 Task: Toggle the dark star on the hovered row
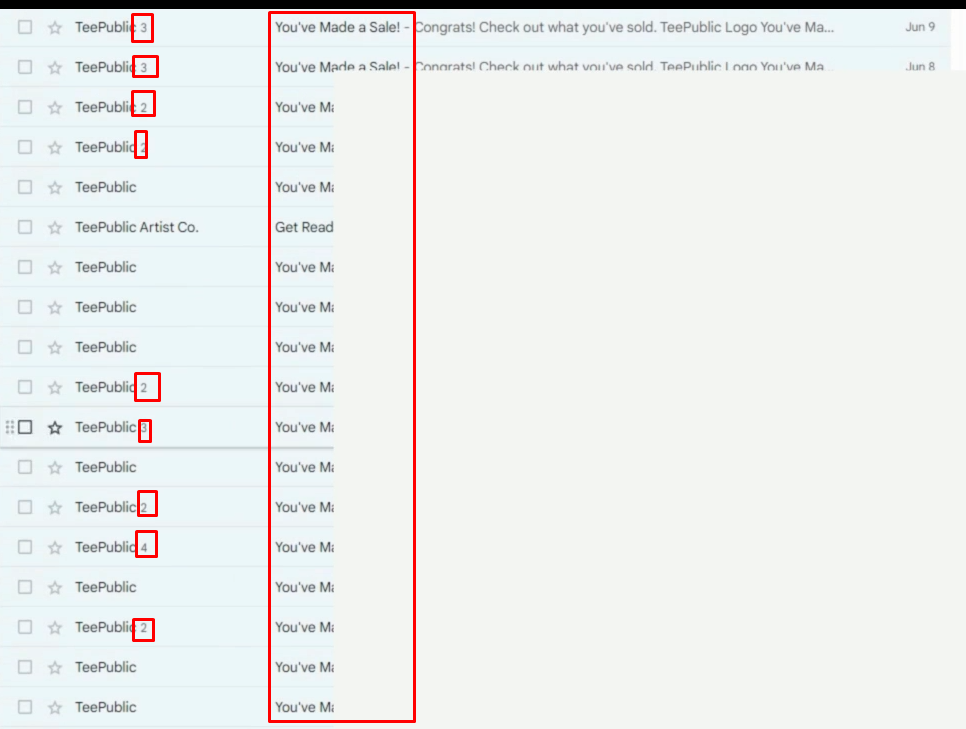click(55, 427)
